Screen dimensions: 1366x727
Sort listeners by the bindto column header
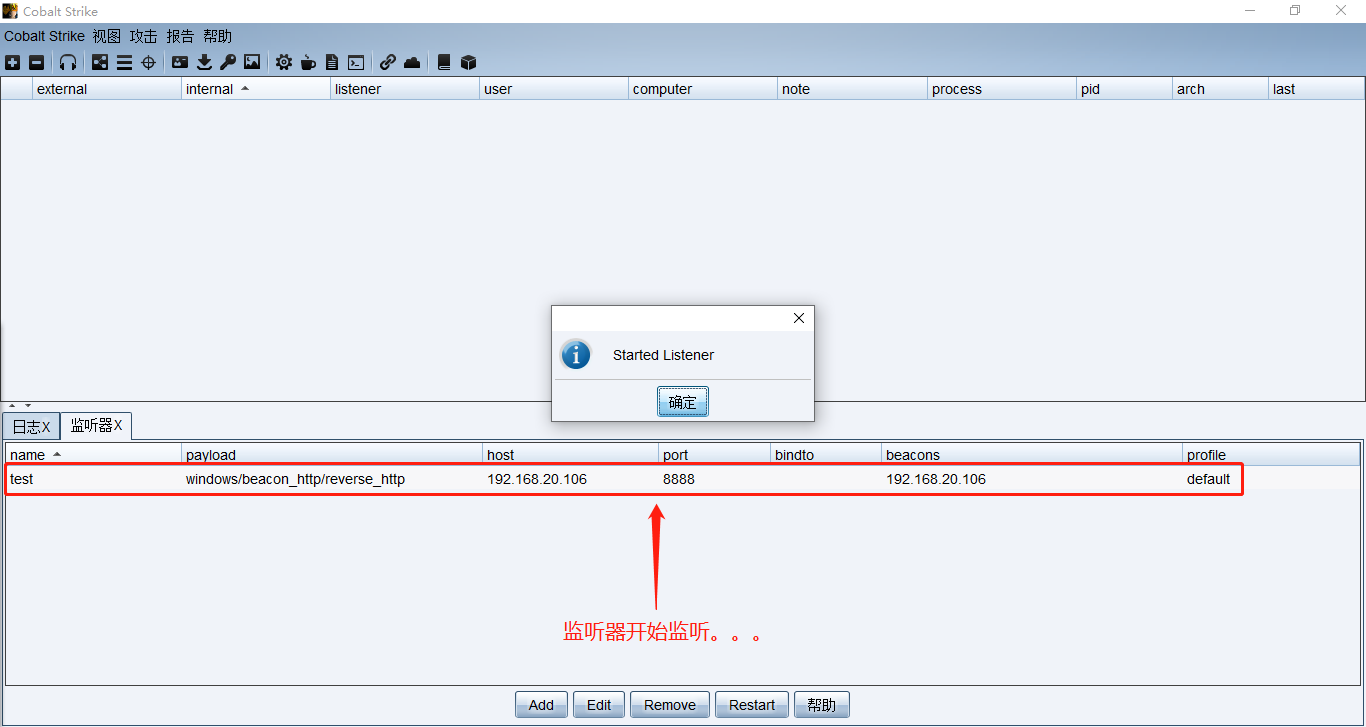(x=826, y=455)
